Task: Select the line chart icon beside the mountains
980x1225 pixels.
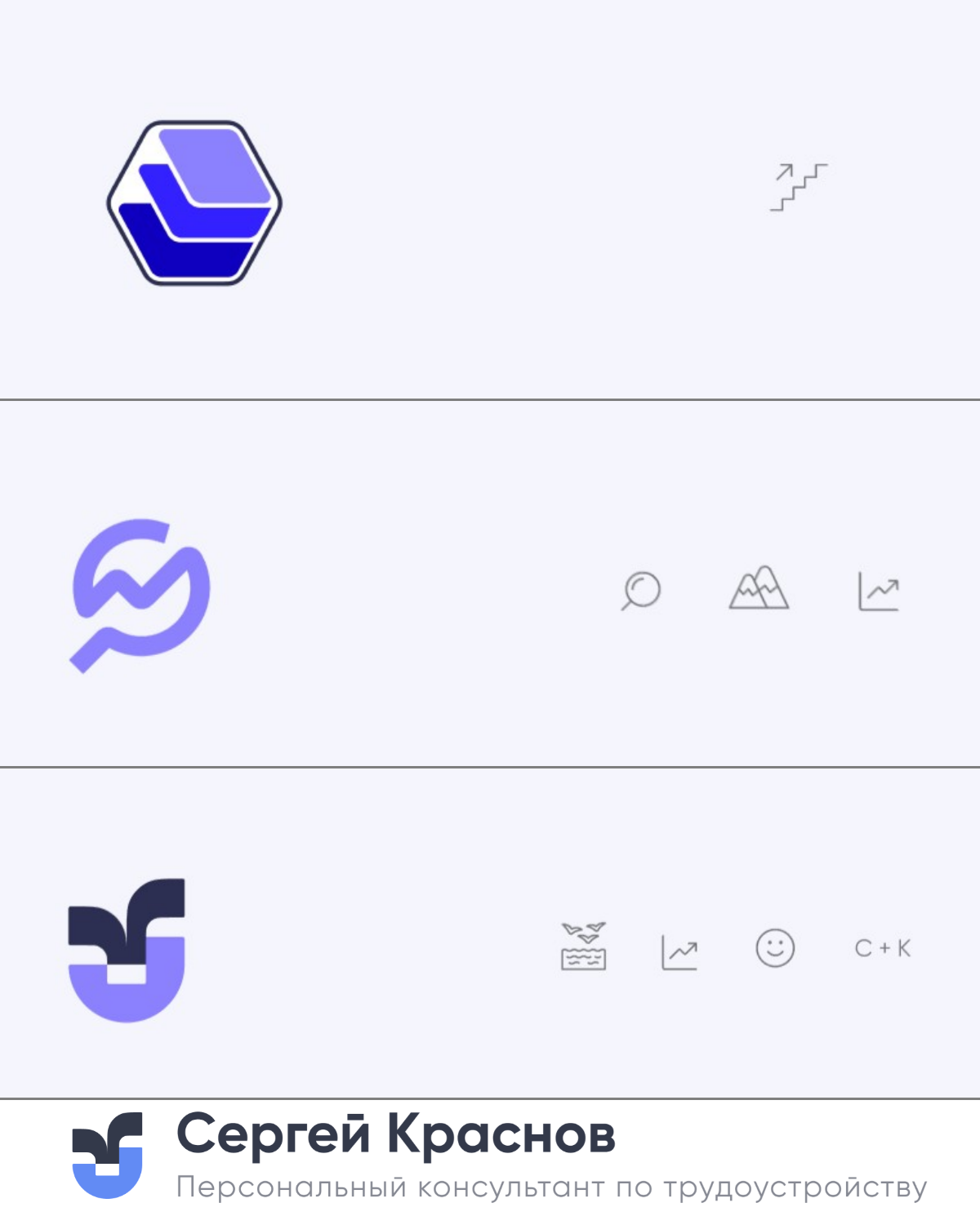Action: 879,590
